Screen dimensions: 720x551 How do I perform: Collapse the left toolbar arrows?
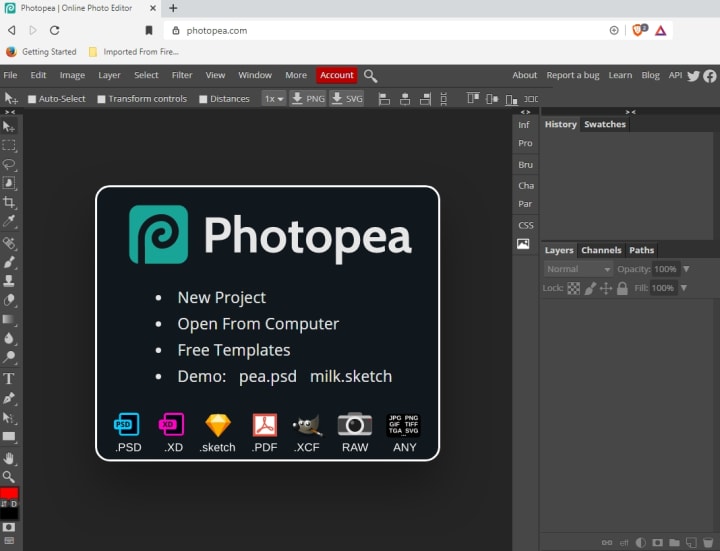click(x=10, y=112)
